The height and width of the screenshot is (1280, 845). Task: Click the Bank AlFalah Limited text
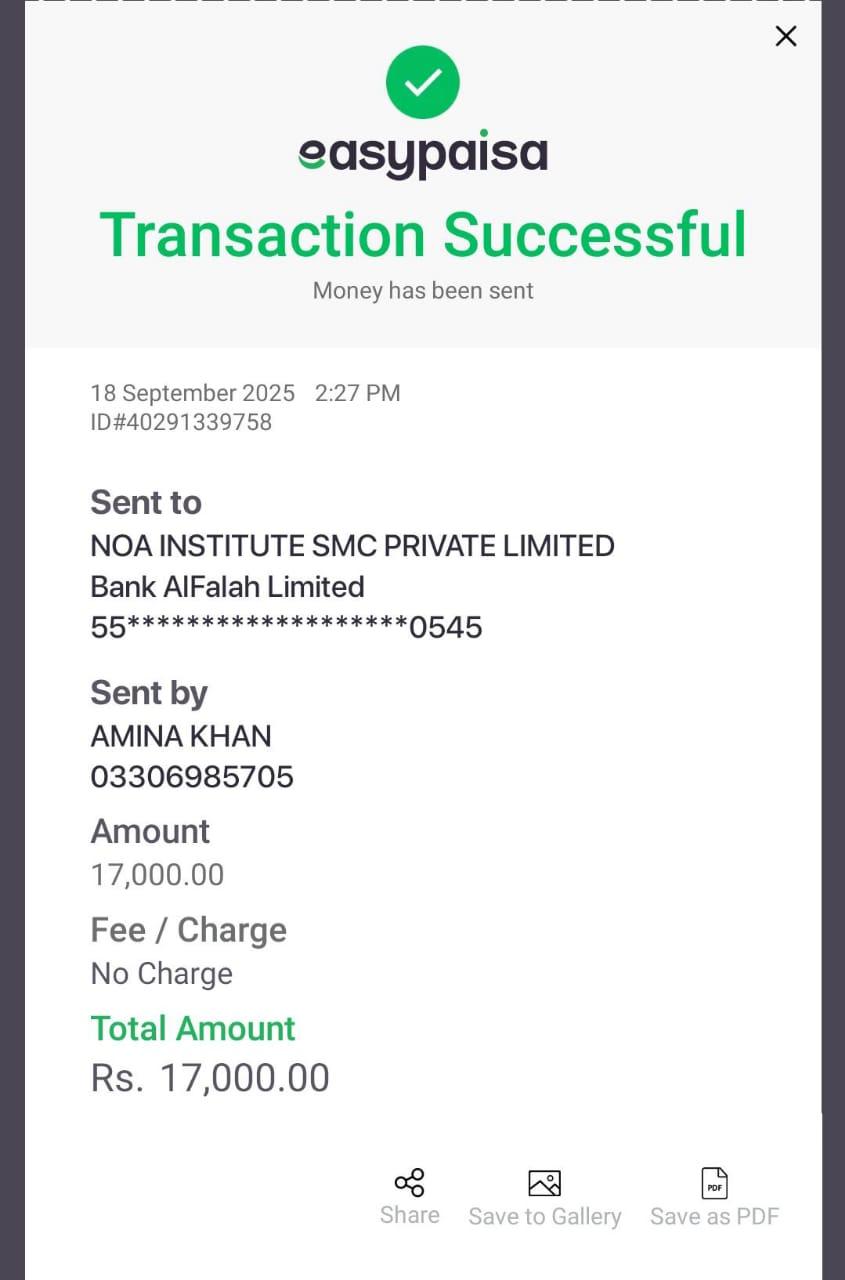[x=227, y=587]
